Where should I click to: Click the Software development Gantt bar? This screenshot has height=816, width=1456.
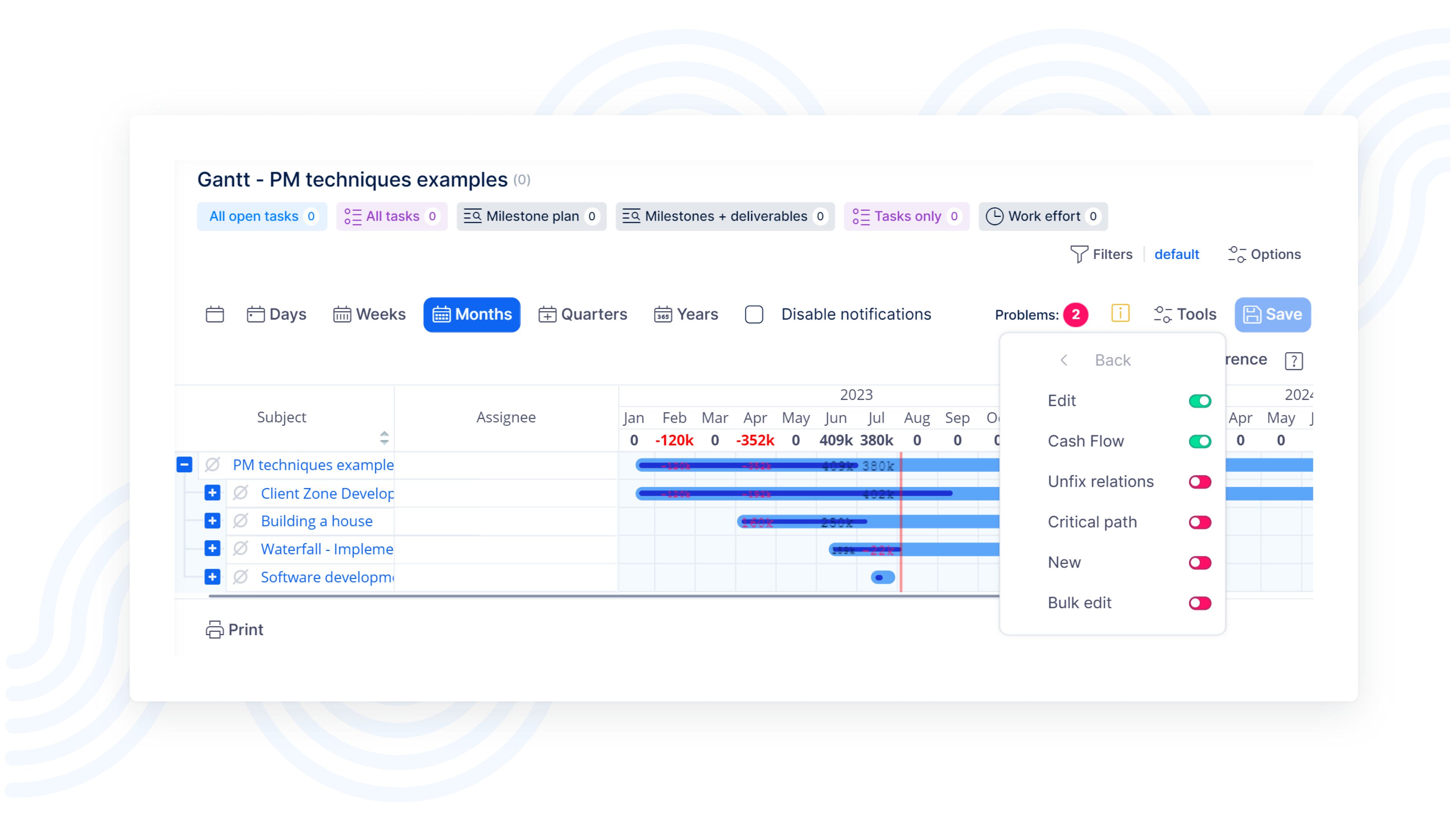[883, 577]
